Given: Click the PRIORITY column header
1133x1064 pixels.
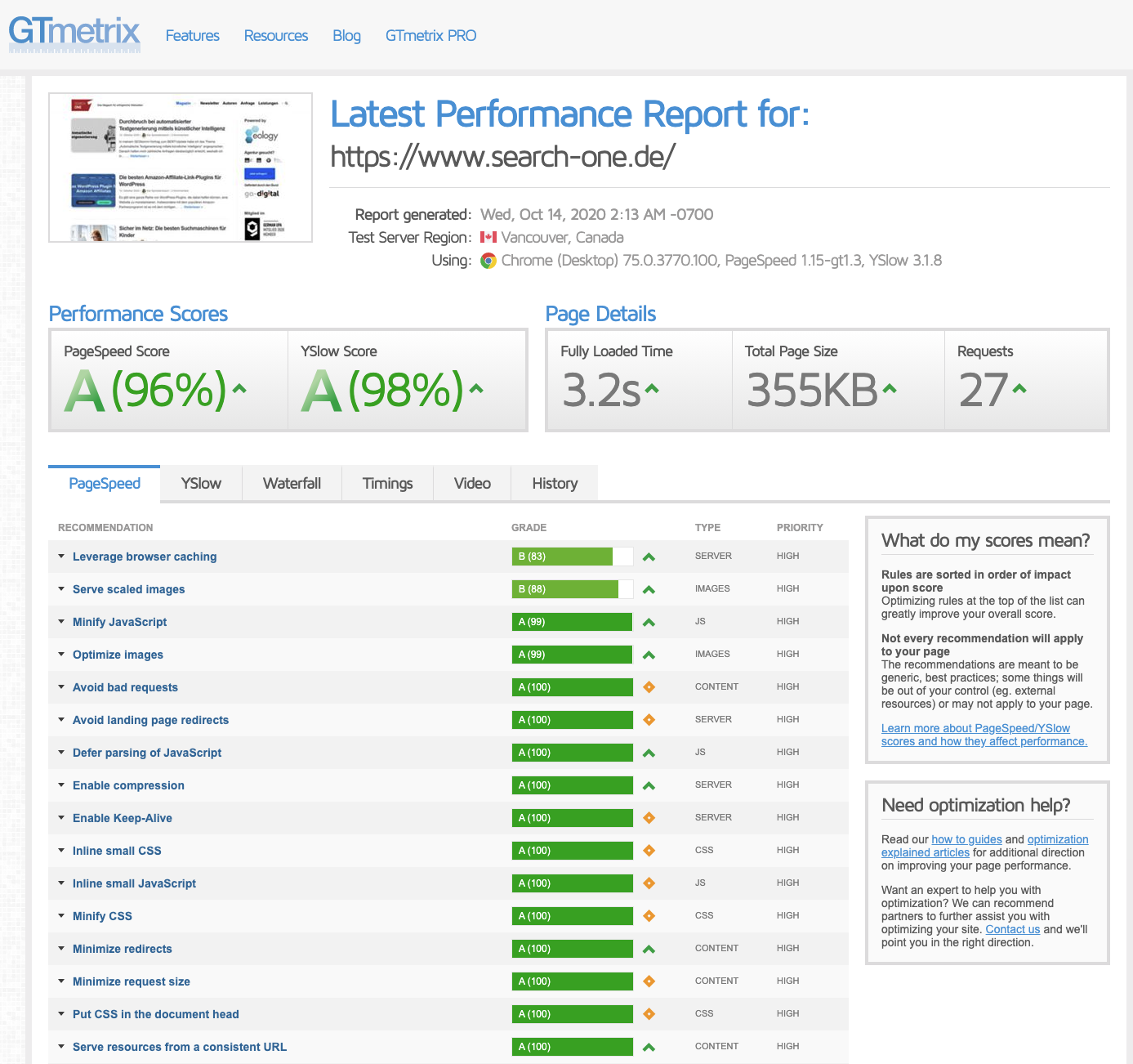Looking at the screenshot, I should click(800, 528).
